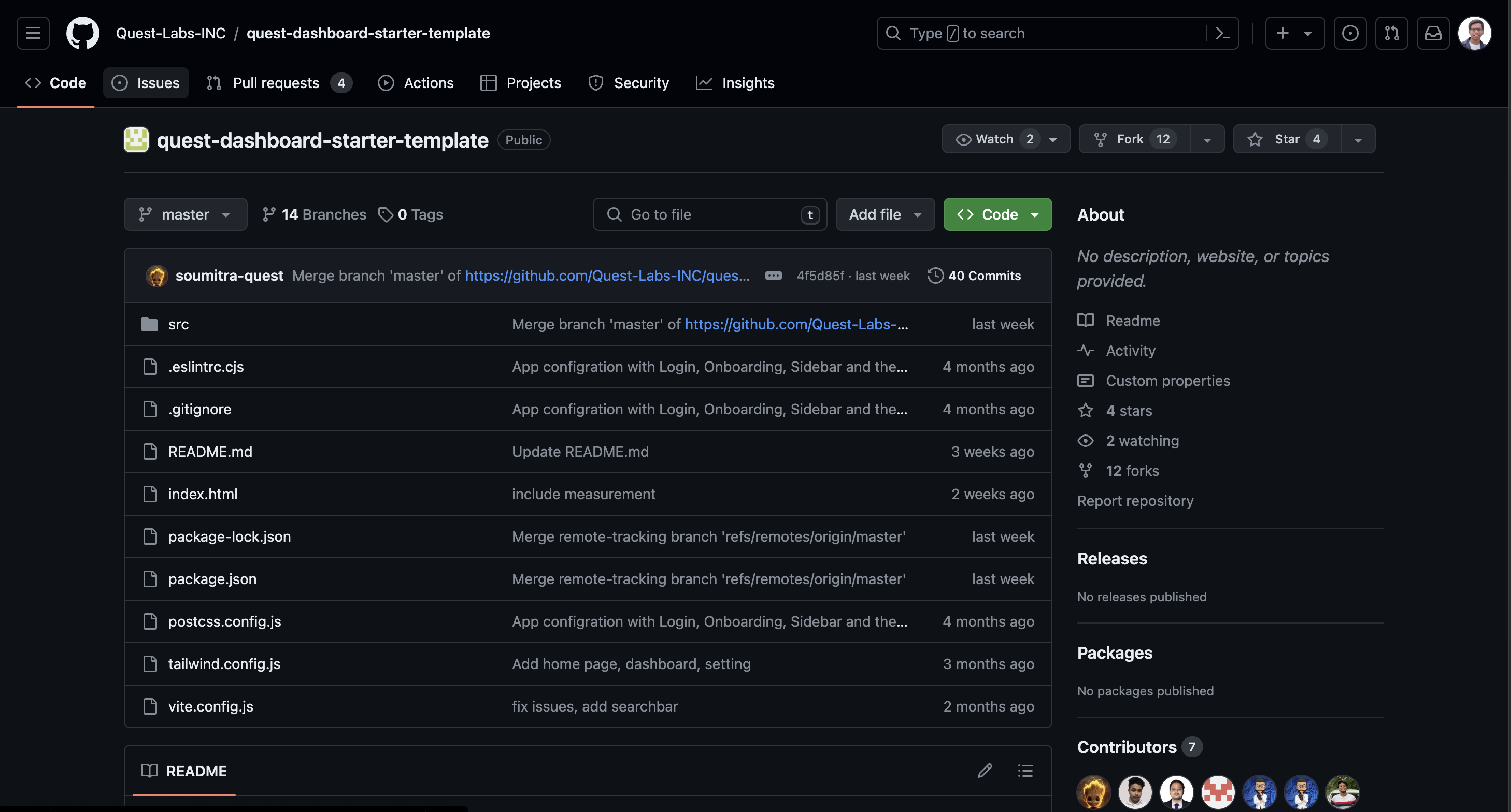Screen dimensions: 1511x812
Task: Edit README with the pencil icon
Action: coord(985,771)
